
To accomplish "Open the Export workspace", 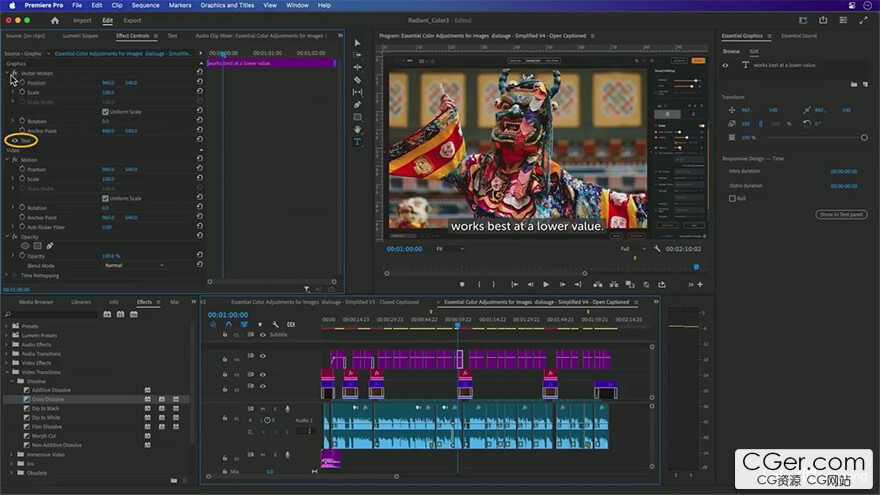I will click(132, 20).
